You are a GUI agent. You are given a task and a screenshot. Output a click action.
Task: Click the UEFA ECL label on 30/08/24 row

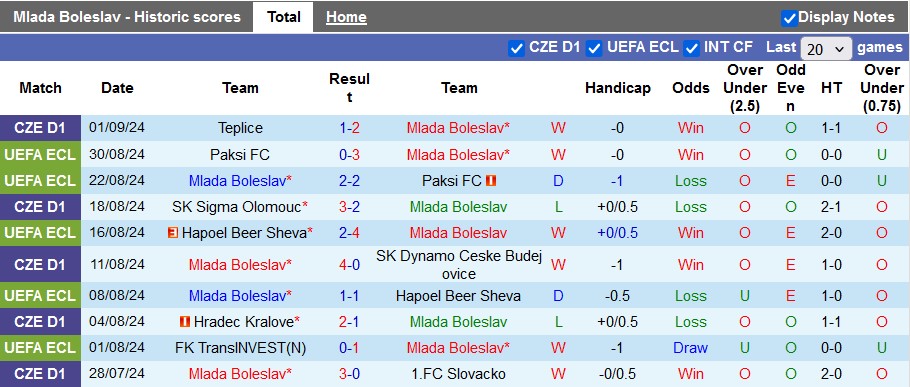pos(40,154)
